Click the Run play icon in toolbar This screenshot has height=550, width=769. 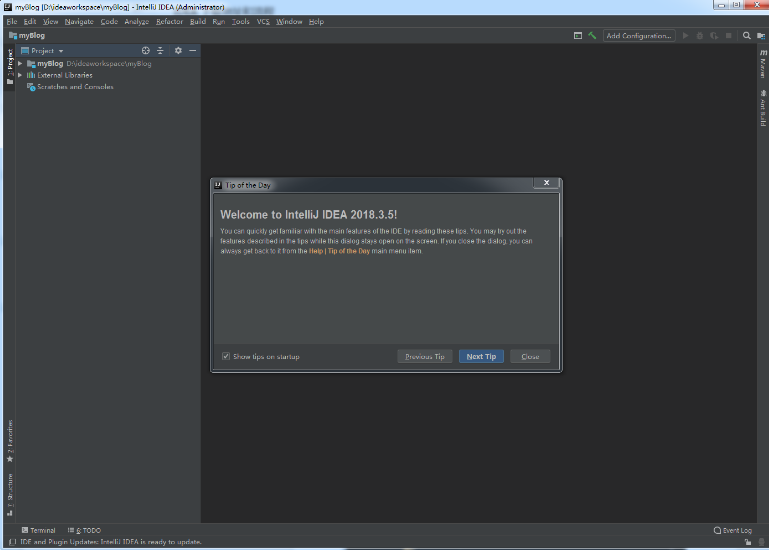pos(686,36)
